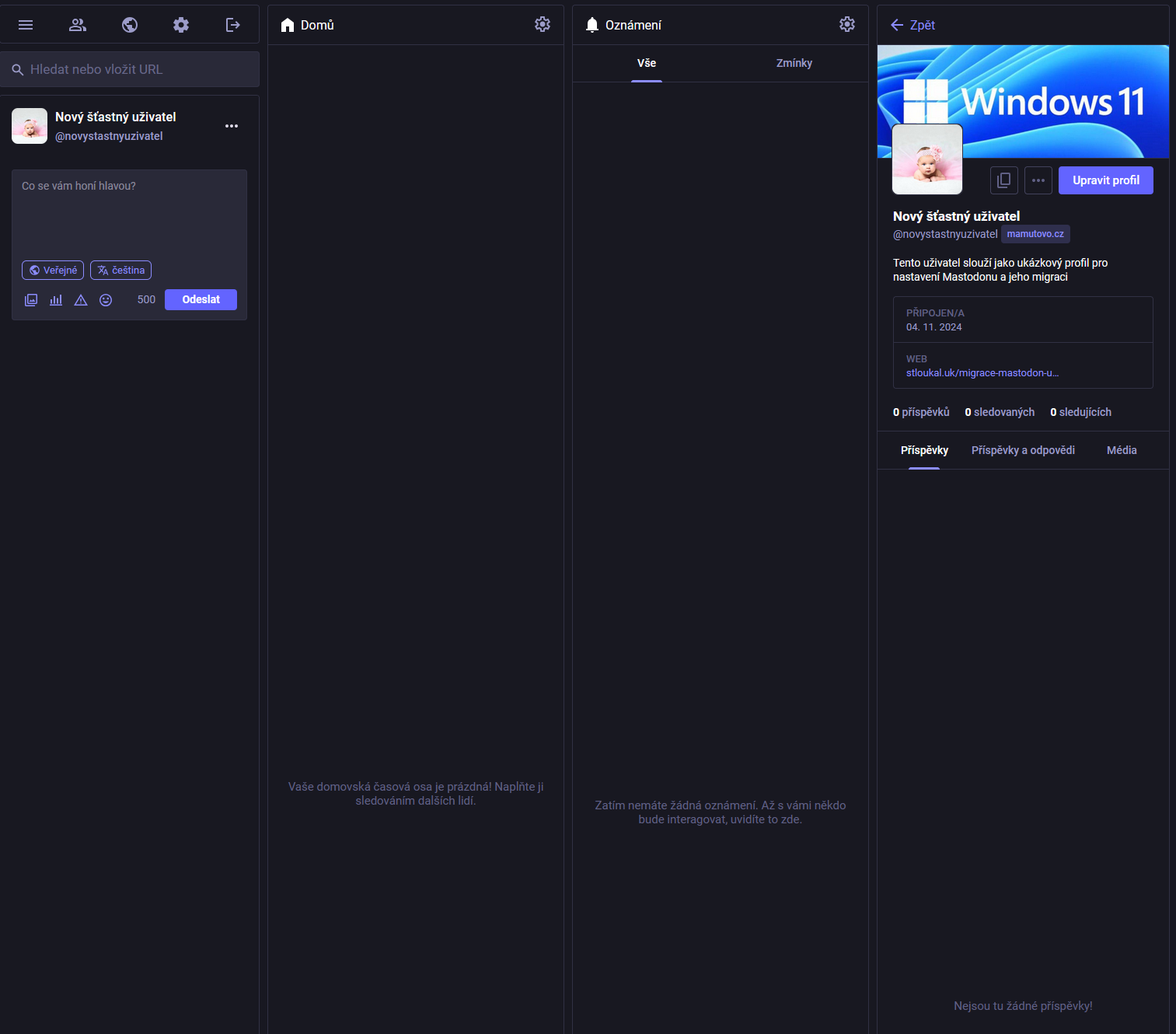The image size is (1176, 1034).
Task: Attach media using the image icon
Action: 31,300
